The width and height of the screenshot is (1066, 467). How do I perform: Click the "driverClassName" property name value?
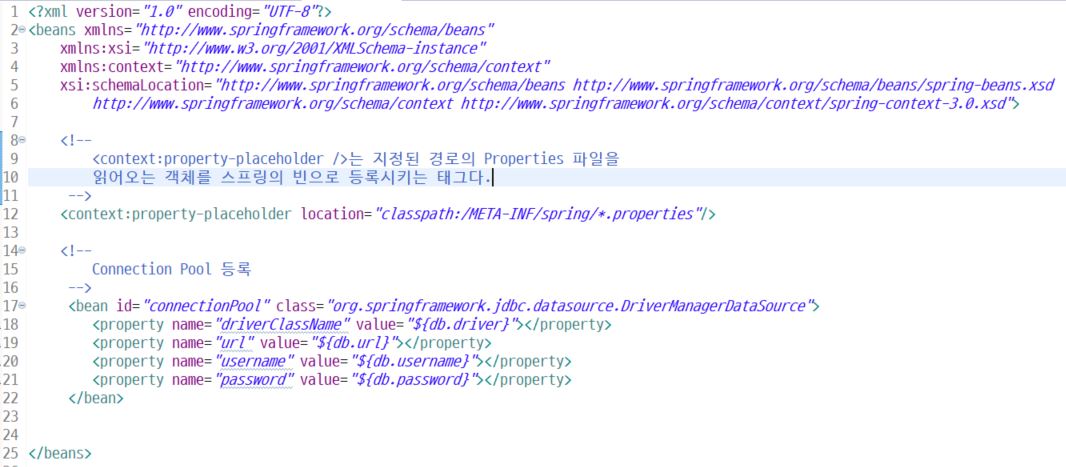[283, 324]
